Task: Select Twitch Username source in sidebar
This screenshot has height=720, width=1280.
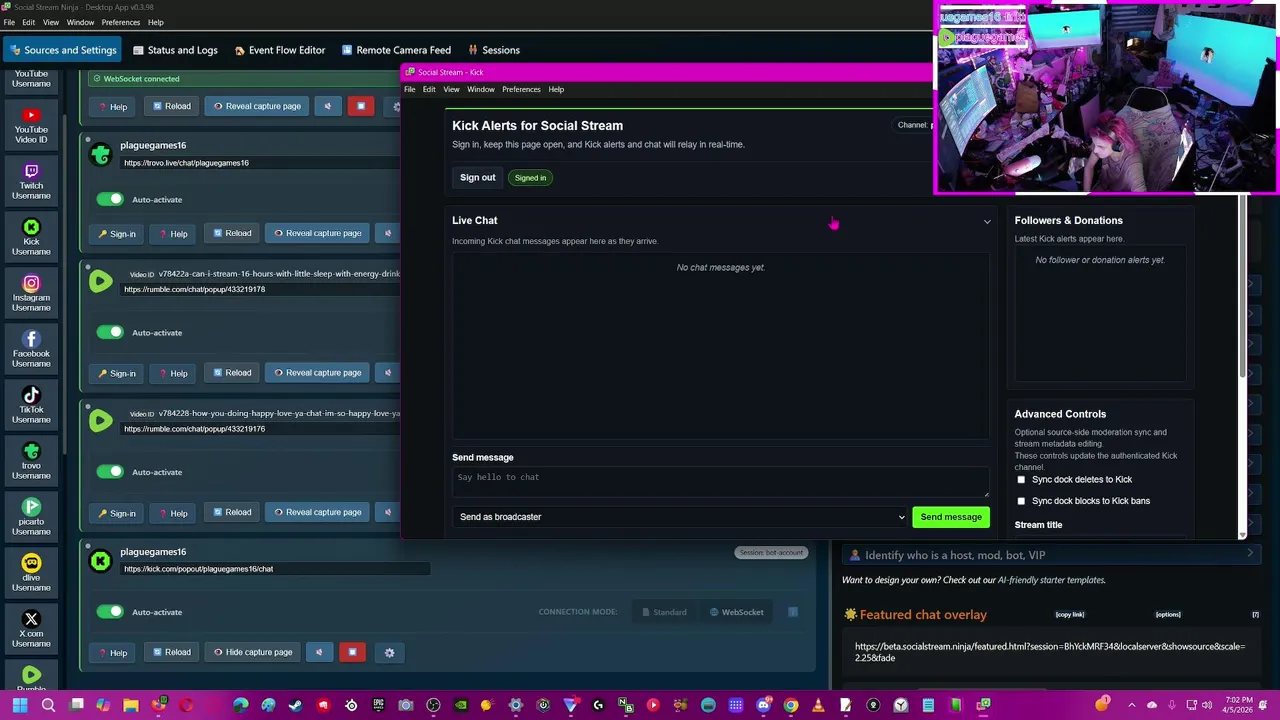Action: coord(31,182)
